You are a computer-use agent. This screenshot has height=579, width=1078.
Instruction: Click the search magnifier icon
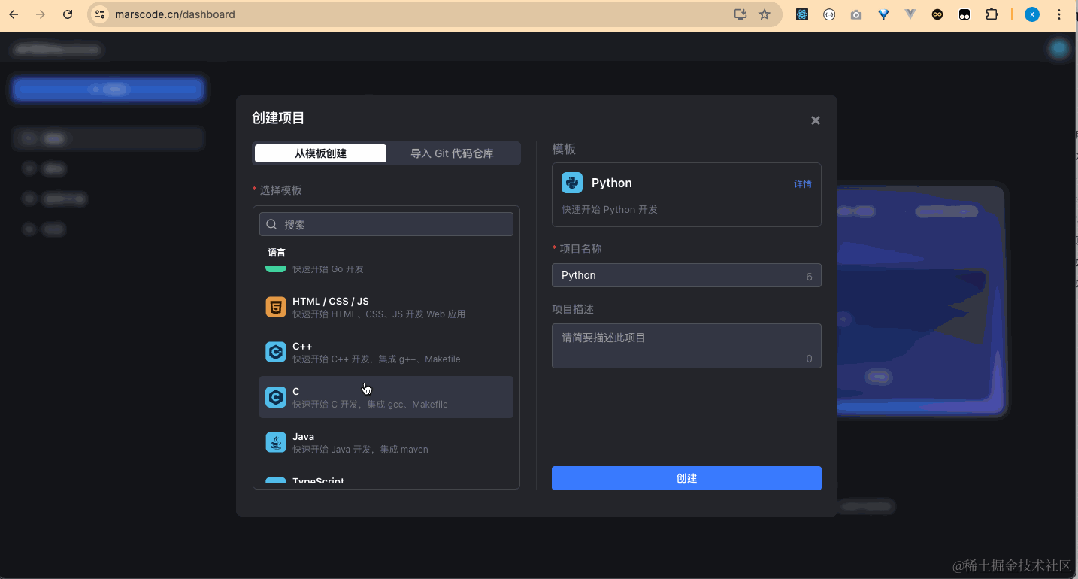272,224
